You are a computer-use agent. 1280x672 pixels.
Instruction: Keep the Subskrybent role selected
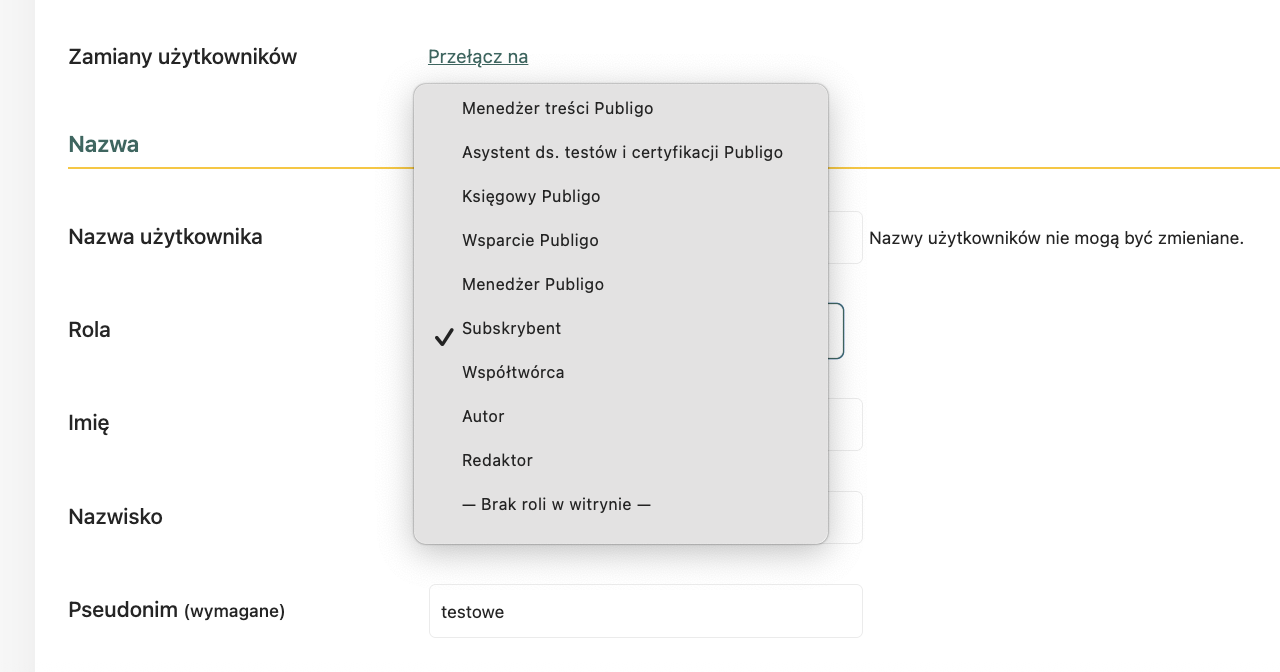511,328
